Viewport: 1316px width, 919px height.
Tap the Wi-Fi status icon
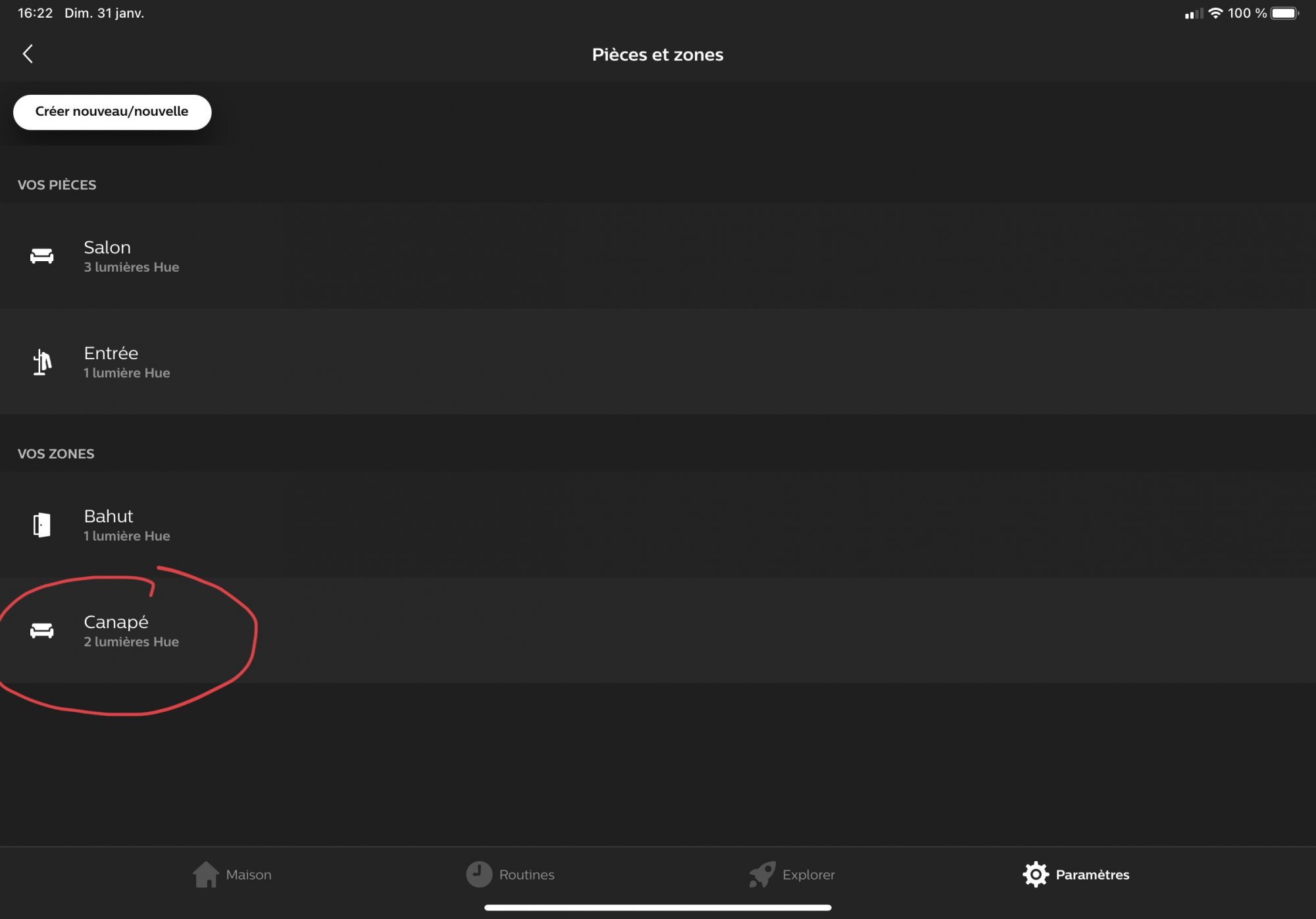[1216, 13]
